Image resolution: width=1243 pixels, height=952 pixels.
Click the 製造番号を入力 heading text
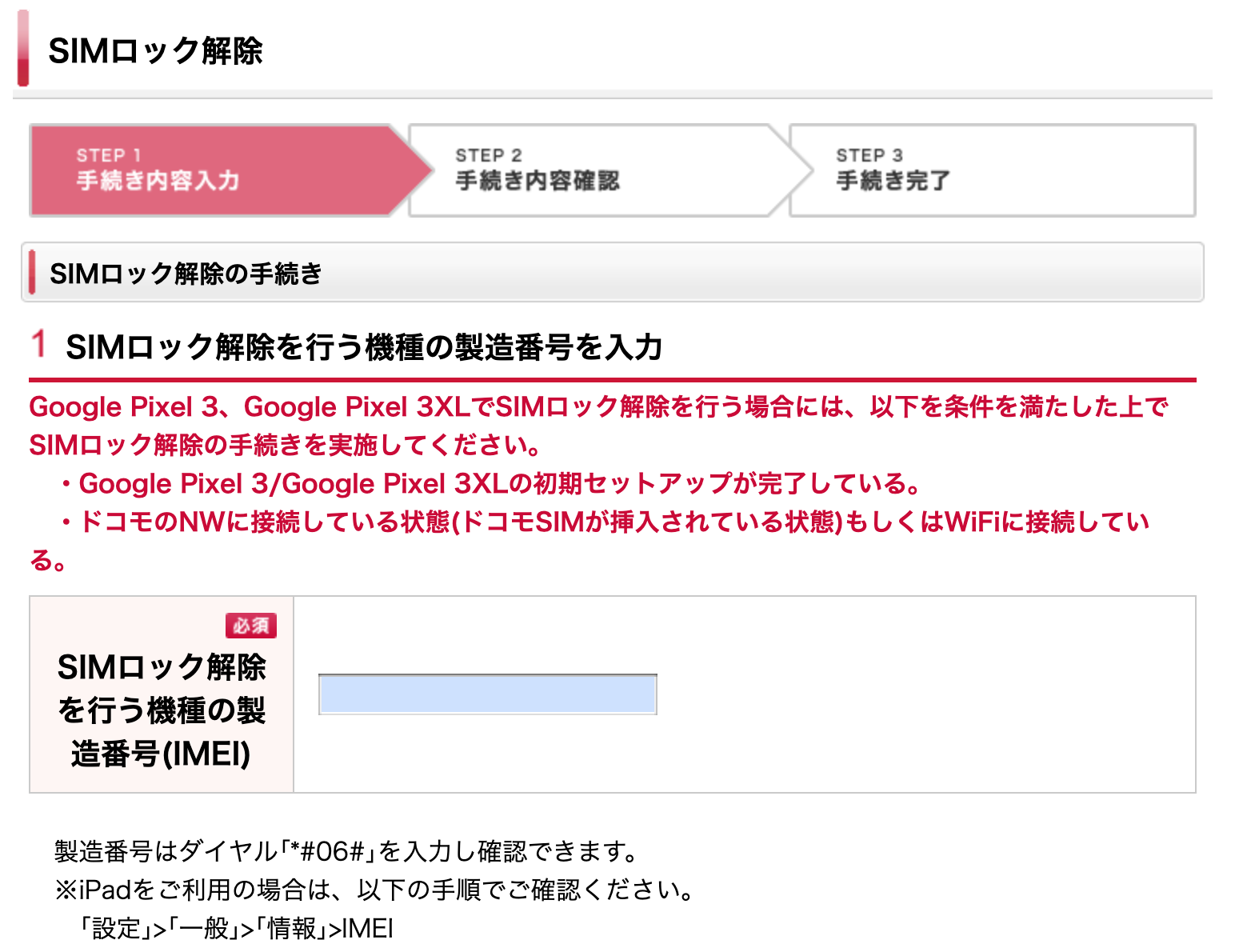[364, 347]
